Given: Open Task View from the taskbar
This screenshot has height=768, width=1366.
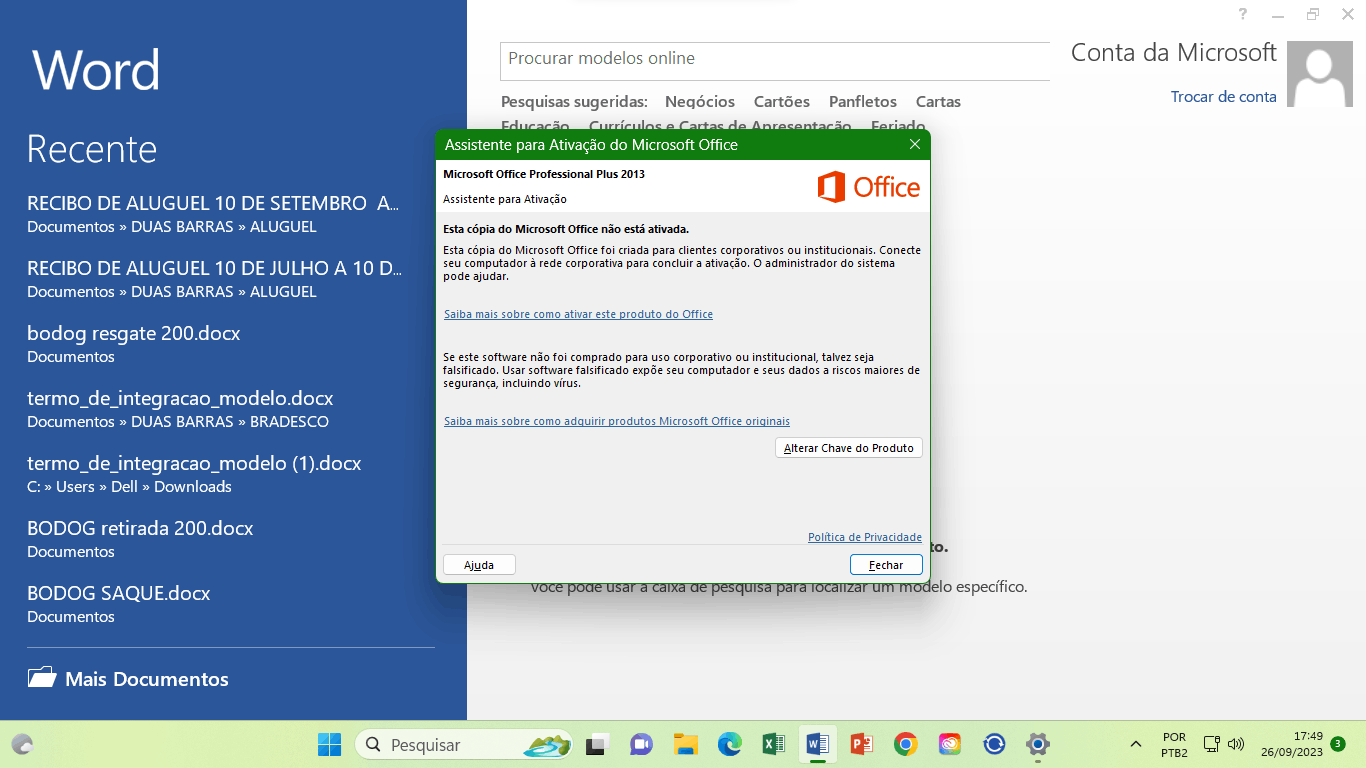Looking at the screenshot, I should click(x=597, y=745).
